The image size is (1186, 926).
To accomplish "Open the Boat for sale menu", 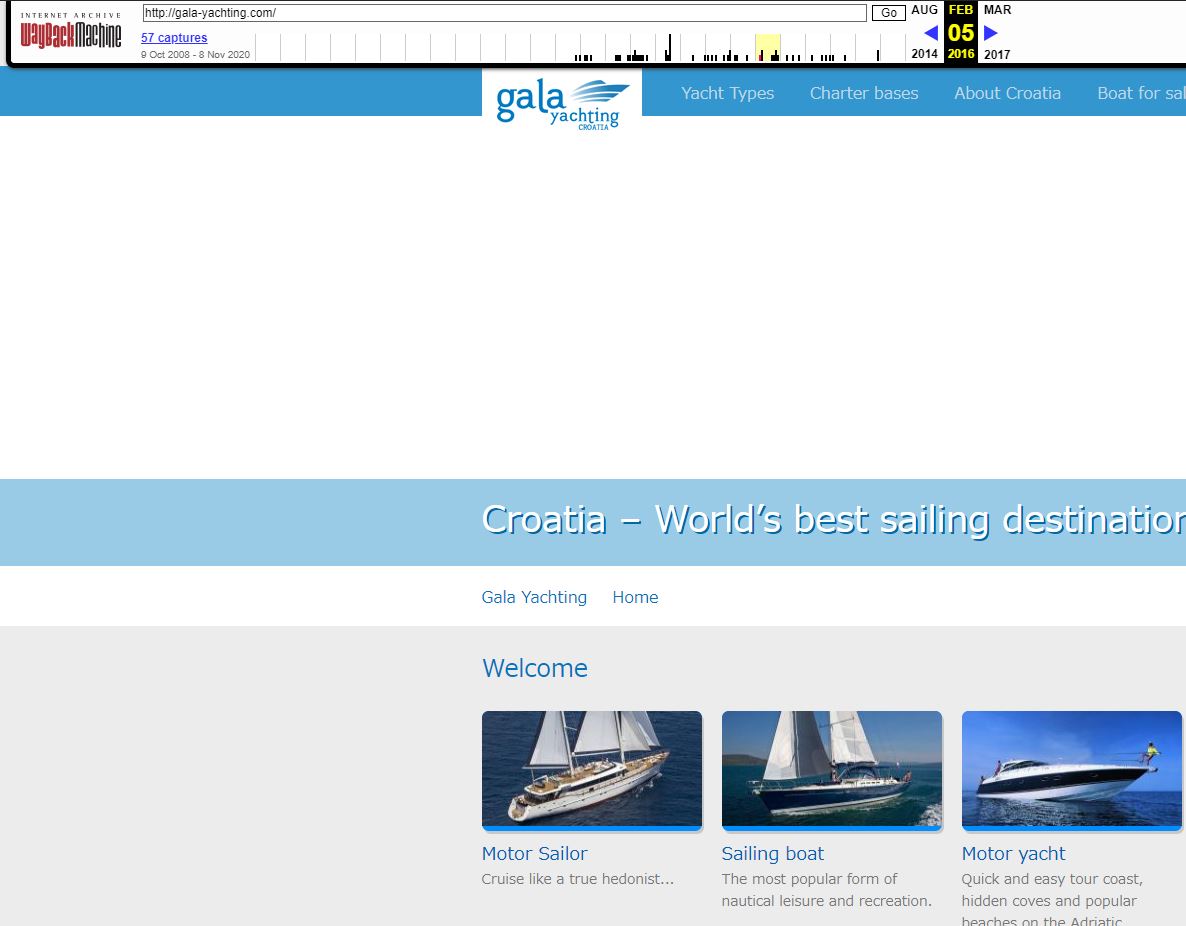I will point(1140,93).
